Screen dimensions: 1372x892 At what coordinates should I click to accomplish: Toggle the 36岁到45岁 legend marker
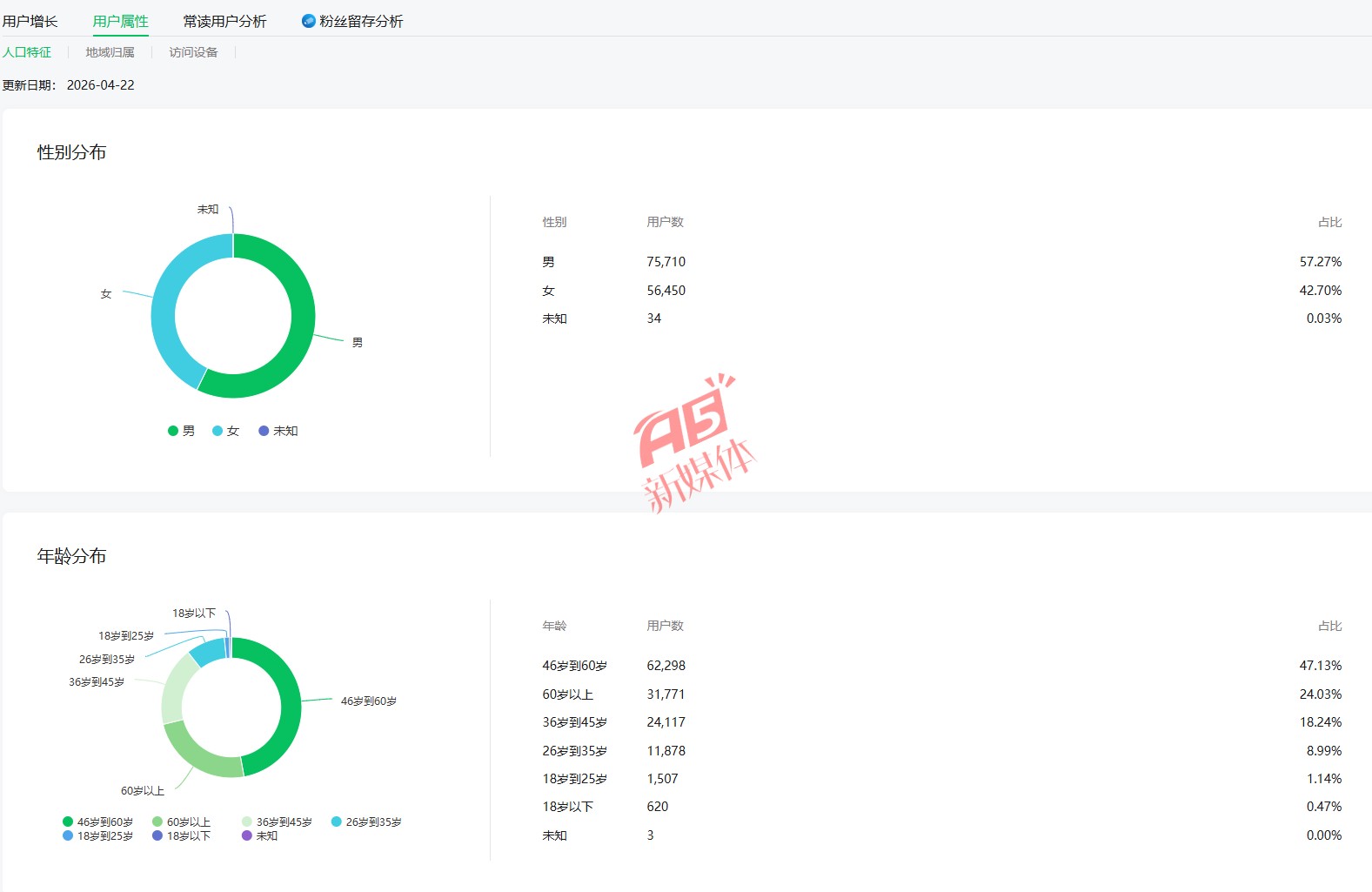click(x=247, y=822)
